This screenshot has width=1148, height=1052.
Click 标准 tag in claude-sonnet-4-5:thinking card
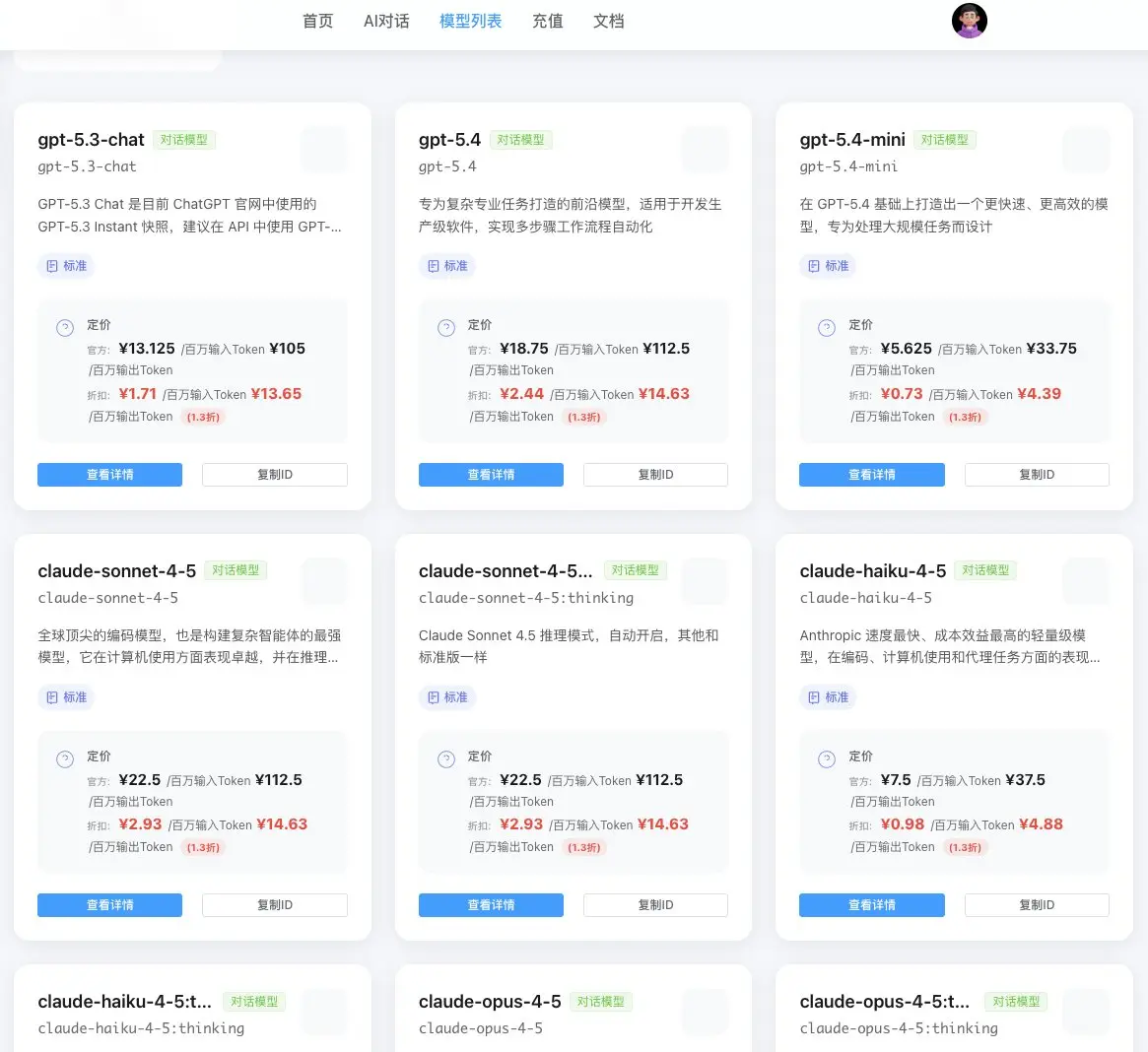click(x=447, y=697)
